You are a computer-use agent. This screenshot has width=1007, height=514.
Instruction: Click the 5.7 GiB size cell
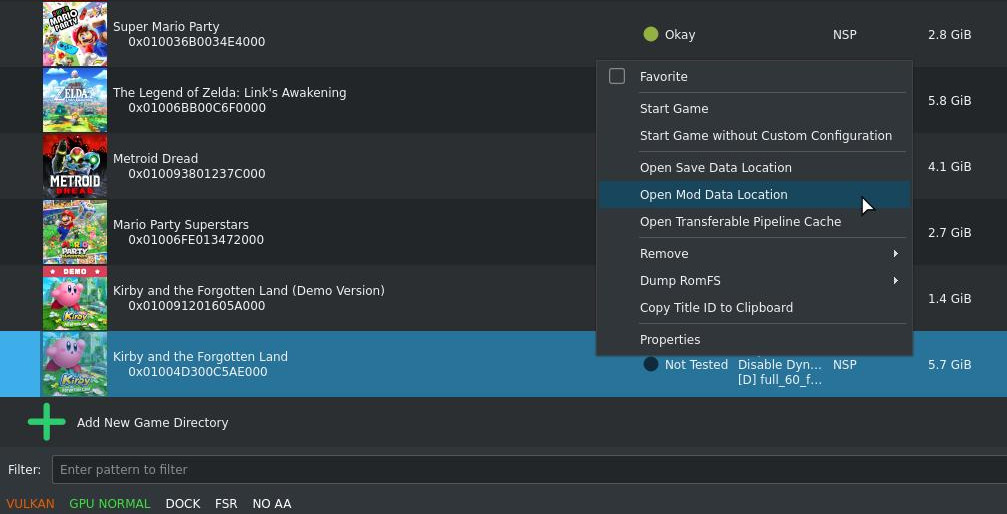point(949,365)
